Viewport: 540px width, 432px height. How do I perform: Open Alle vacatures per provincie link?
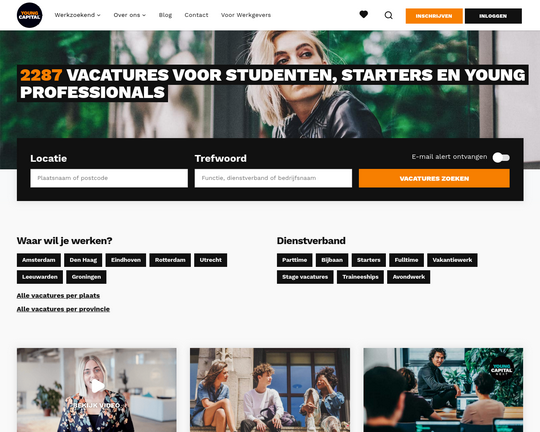(x=63, y=309)
